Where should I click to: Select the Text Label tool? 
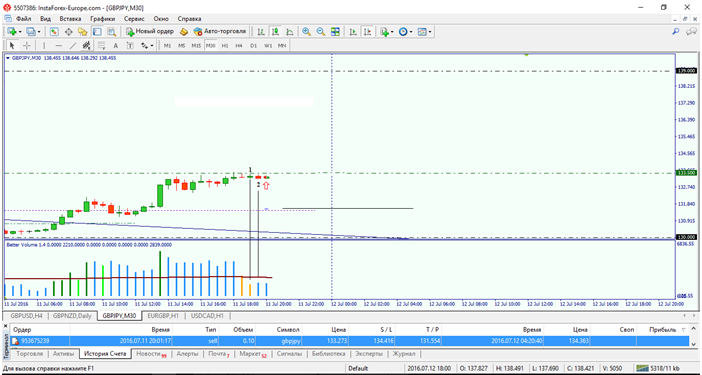130,45
